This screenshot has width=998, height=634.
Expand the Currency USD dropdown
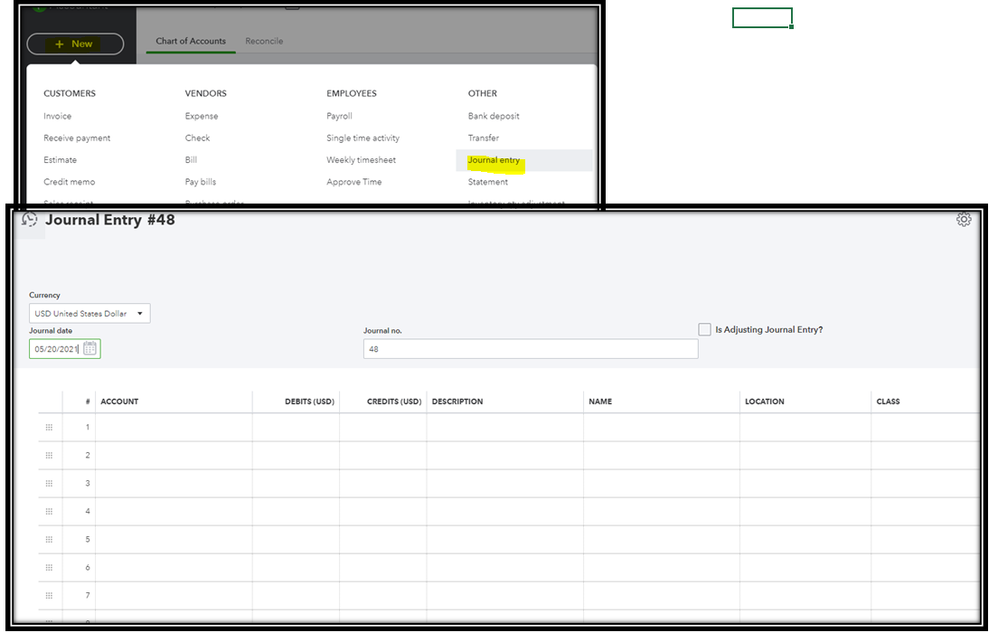tap(90, 313)
